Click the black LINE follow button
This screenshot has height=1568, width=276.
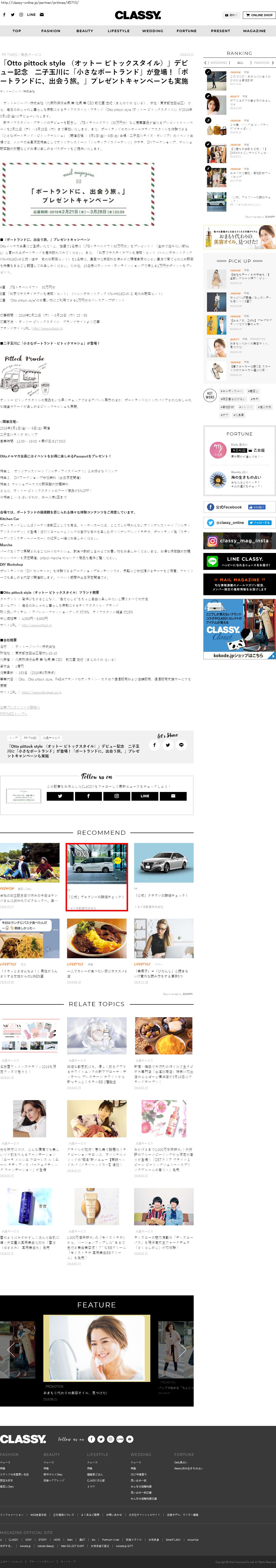pos(144,796)
